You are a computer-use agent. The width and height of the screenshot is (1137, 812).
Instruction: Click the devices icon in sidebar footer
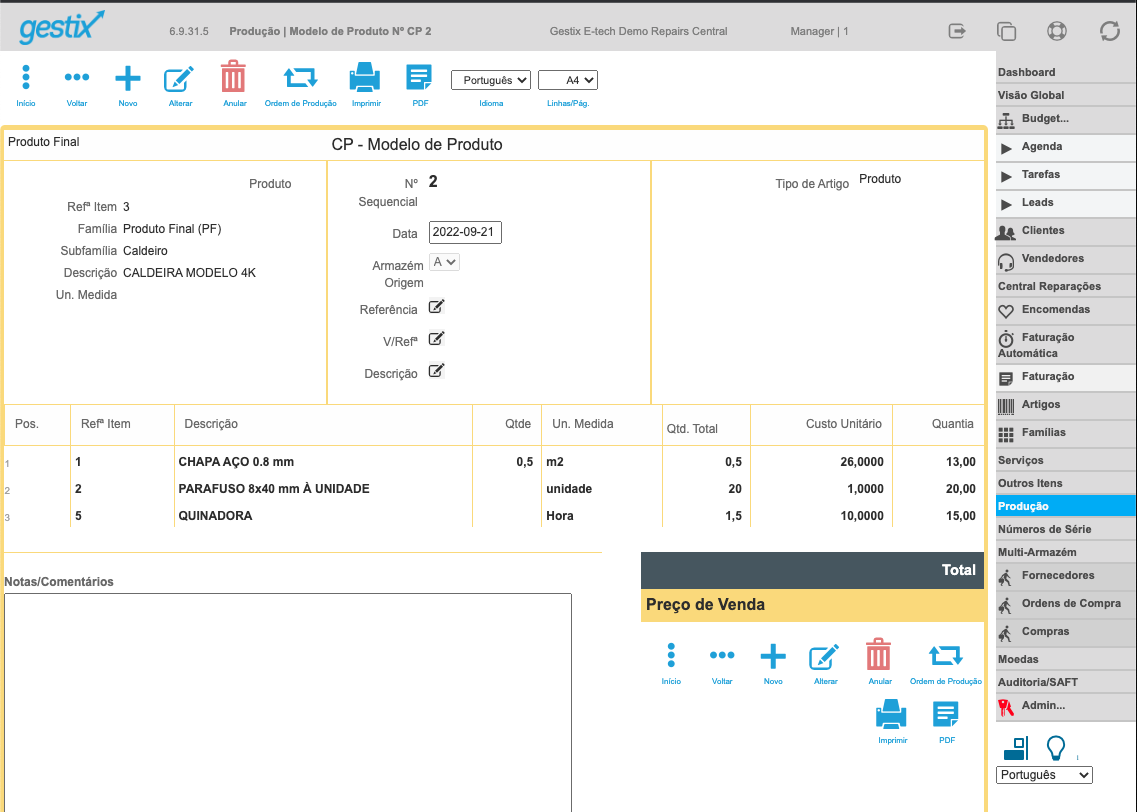click(x=1016, y=747)
